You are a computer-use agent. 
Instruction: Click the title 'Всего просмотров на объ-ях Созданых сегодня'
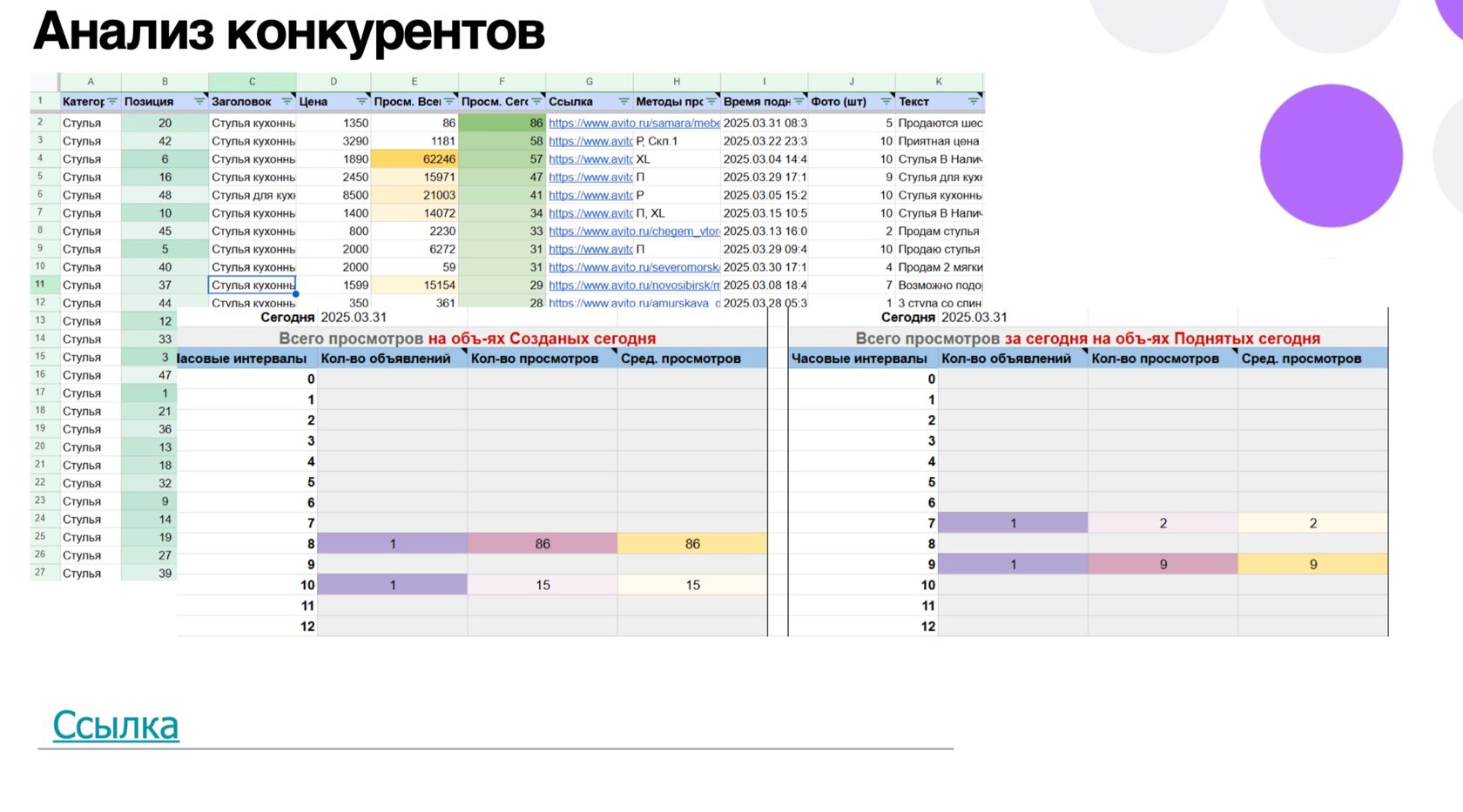(468, 339)
